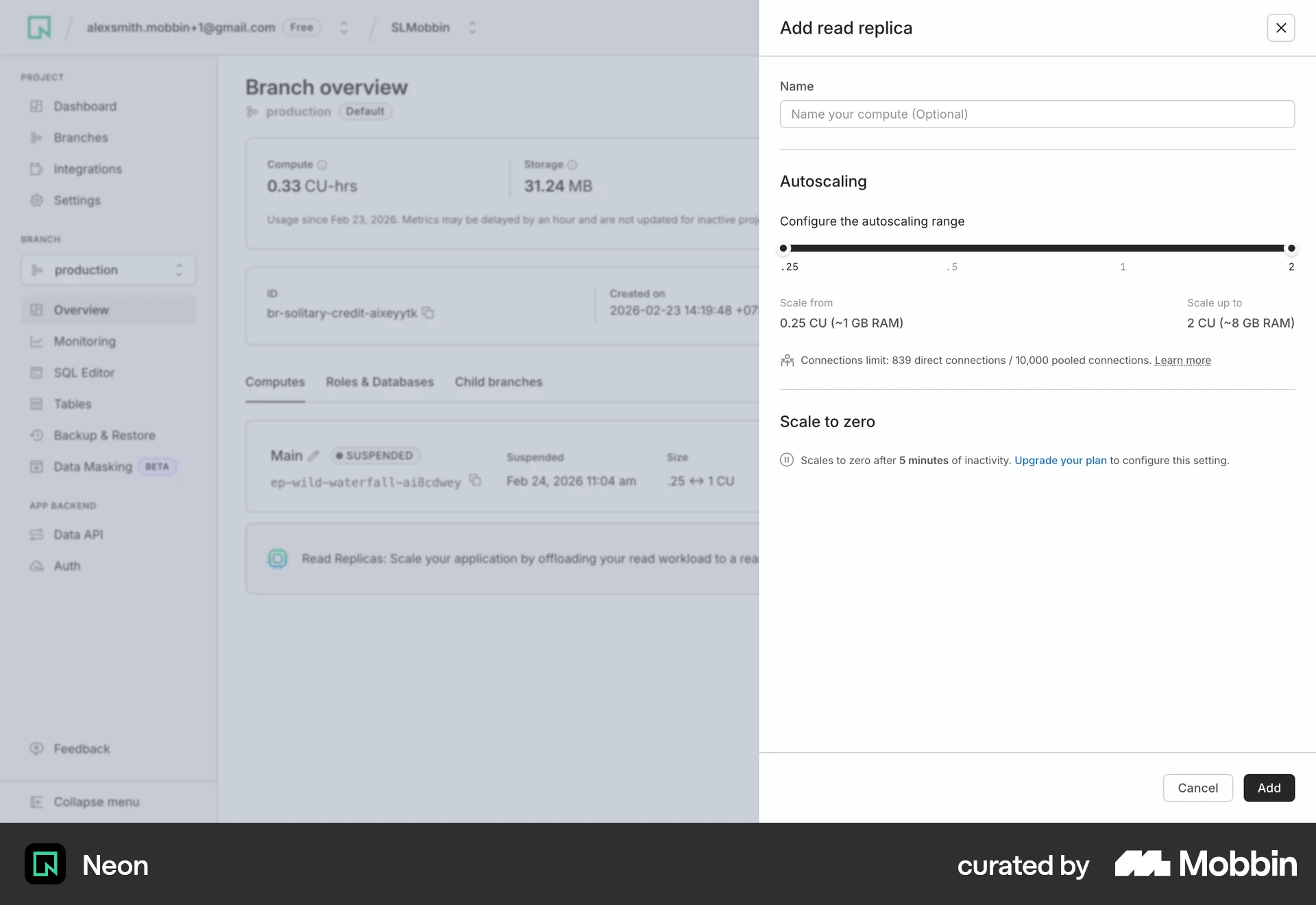This screenshot has width=1316, height=905.
Task: Click the Default branch badge
Action: point(365,111)
